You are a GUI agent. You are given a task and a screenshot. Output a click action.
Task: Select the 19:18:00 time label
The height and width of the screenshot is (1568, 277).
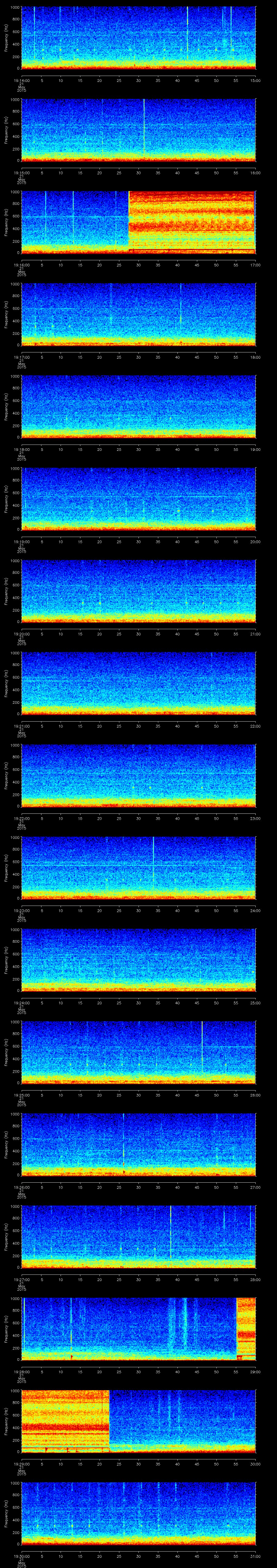21,449
